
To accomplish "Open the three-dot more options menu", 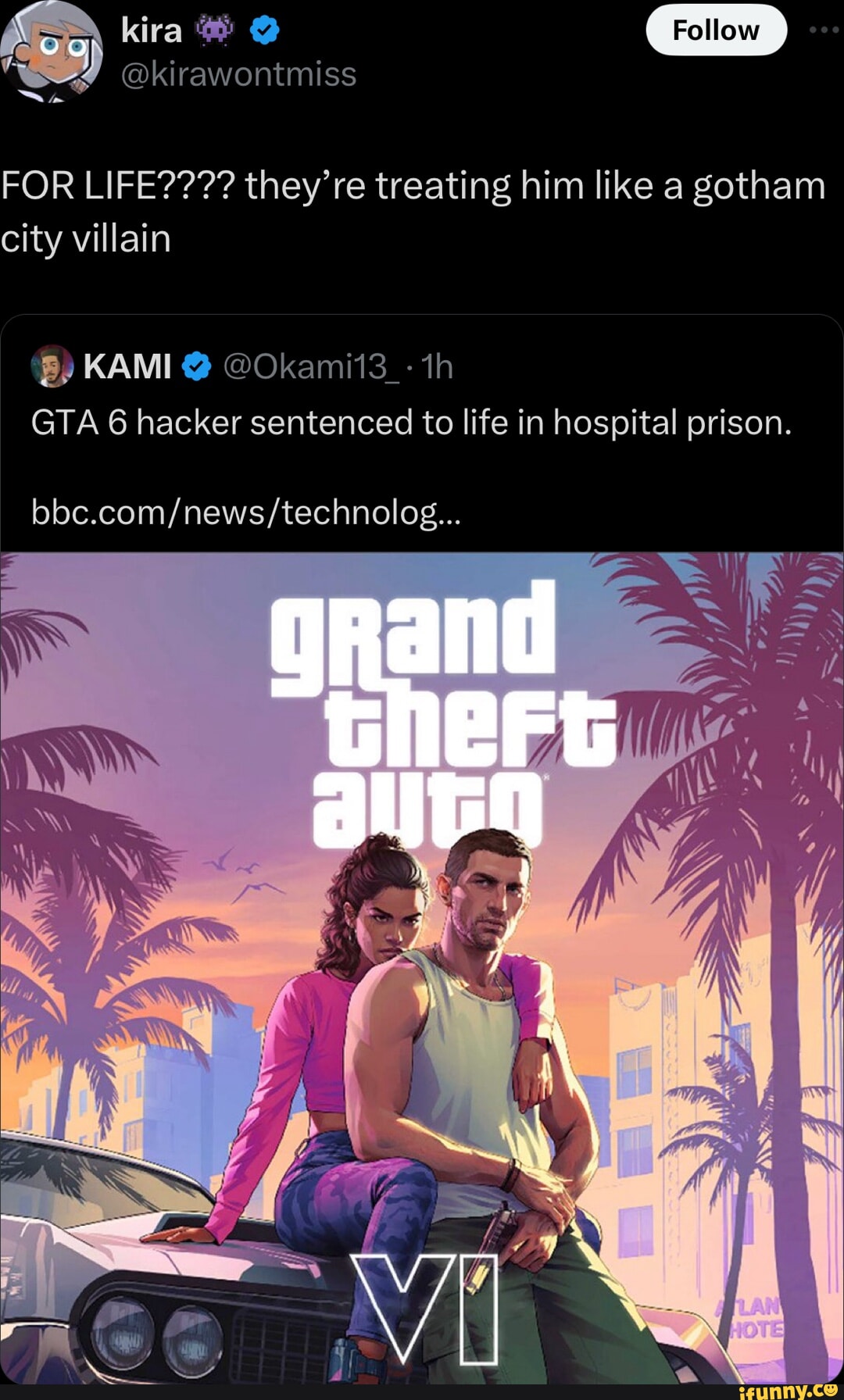I will click(824, 30).
